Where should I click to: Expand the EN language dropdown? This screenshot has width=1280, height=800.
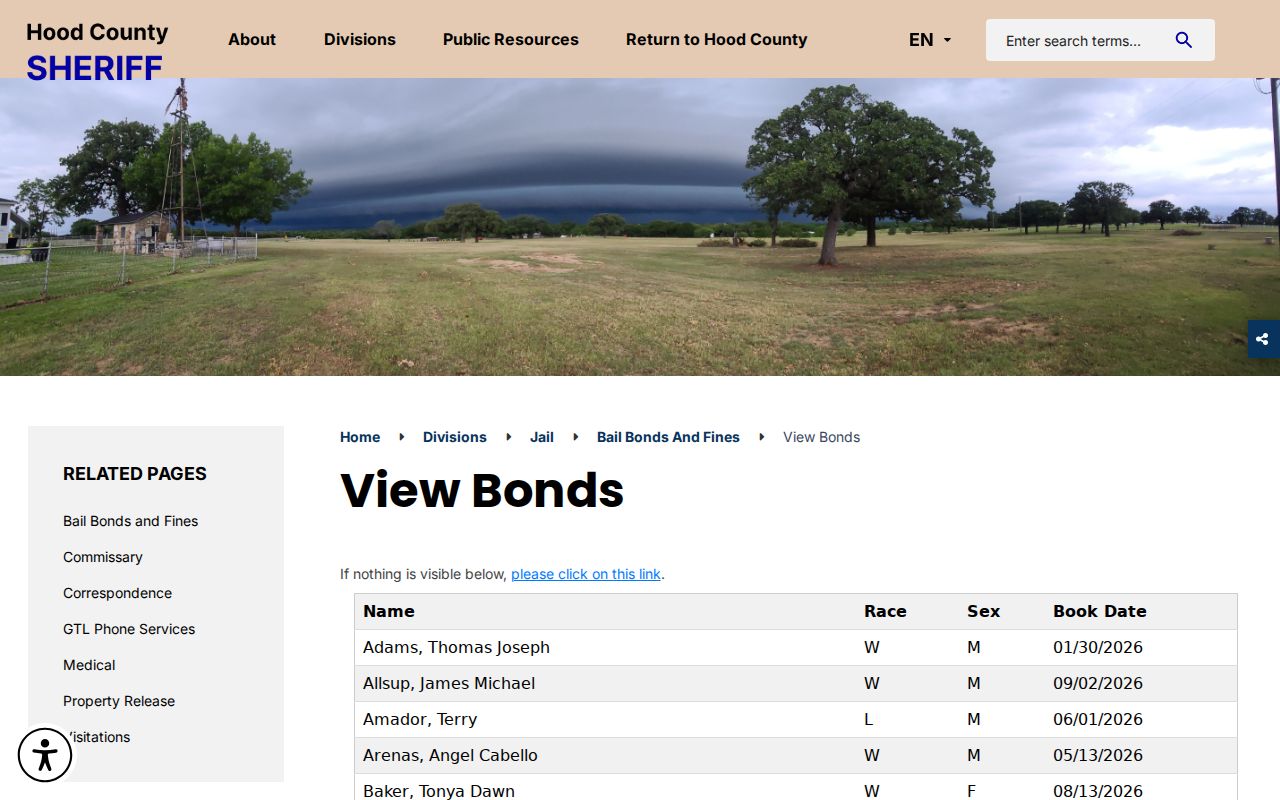[930, 40]
